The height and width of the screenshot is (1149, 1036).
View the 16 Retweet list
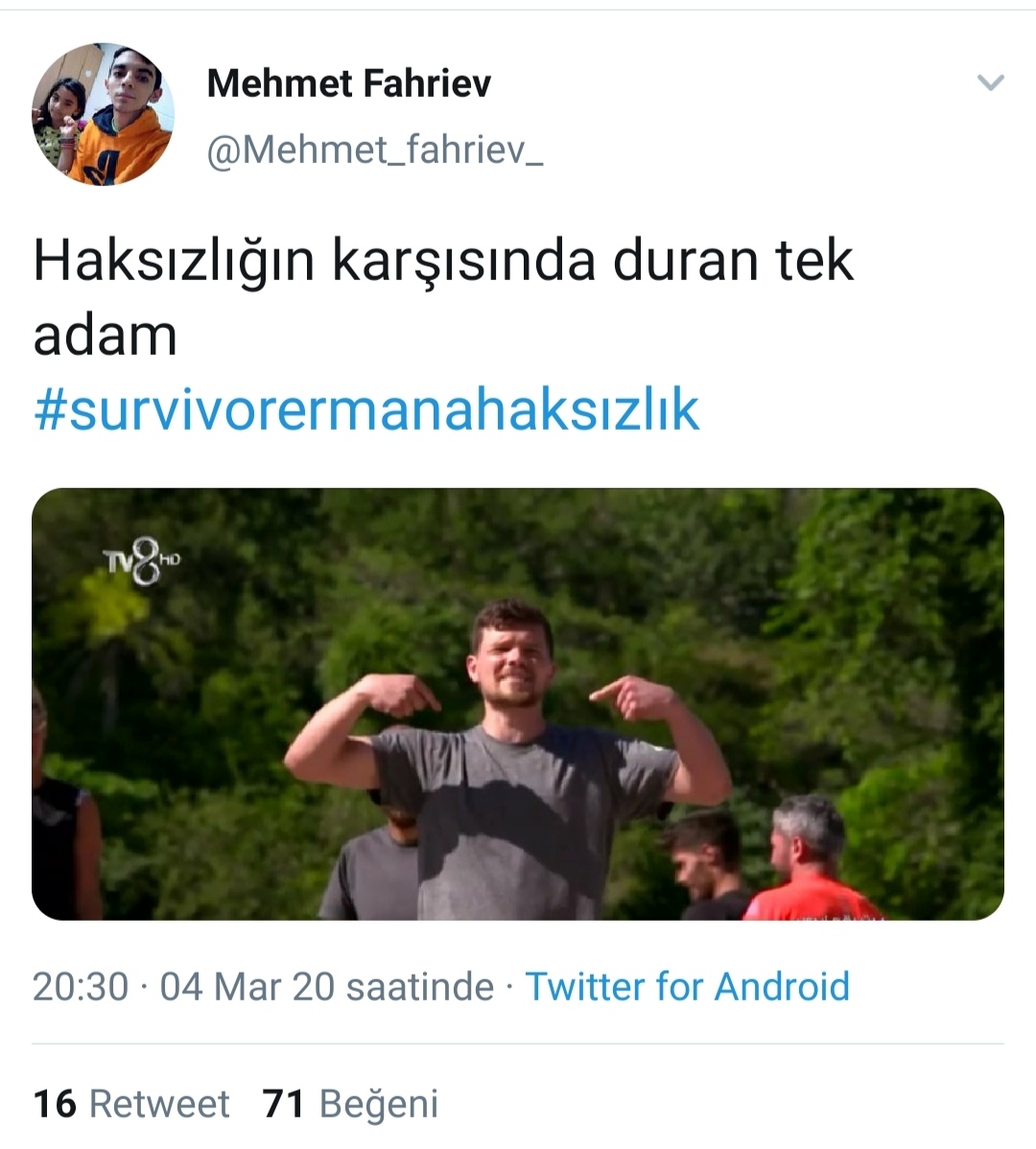(131, 1104)
